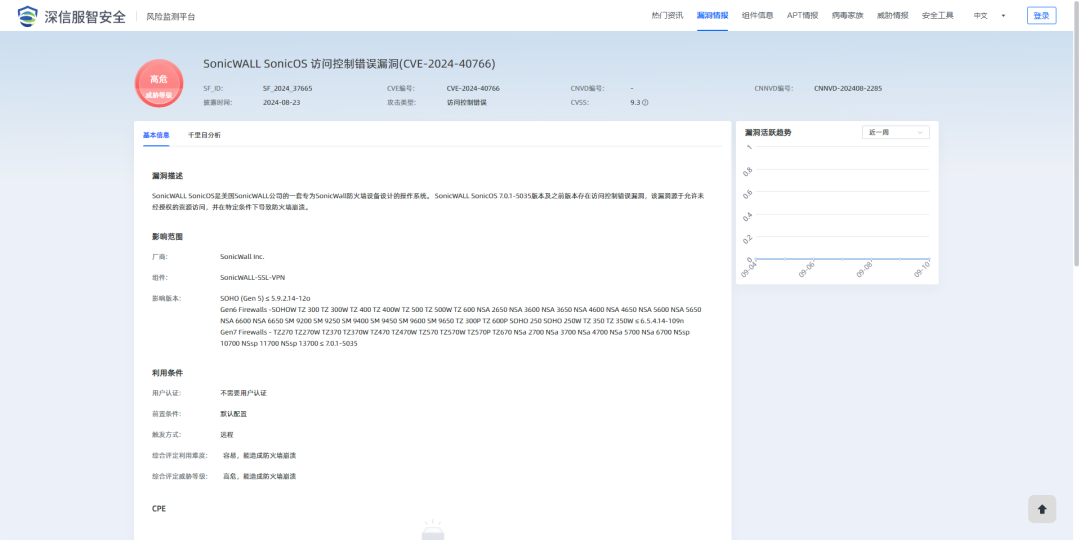Click 不需要用户认证 value
This screenshot has width=1080, height=540.
243,393
